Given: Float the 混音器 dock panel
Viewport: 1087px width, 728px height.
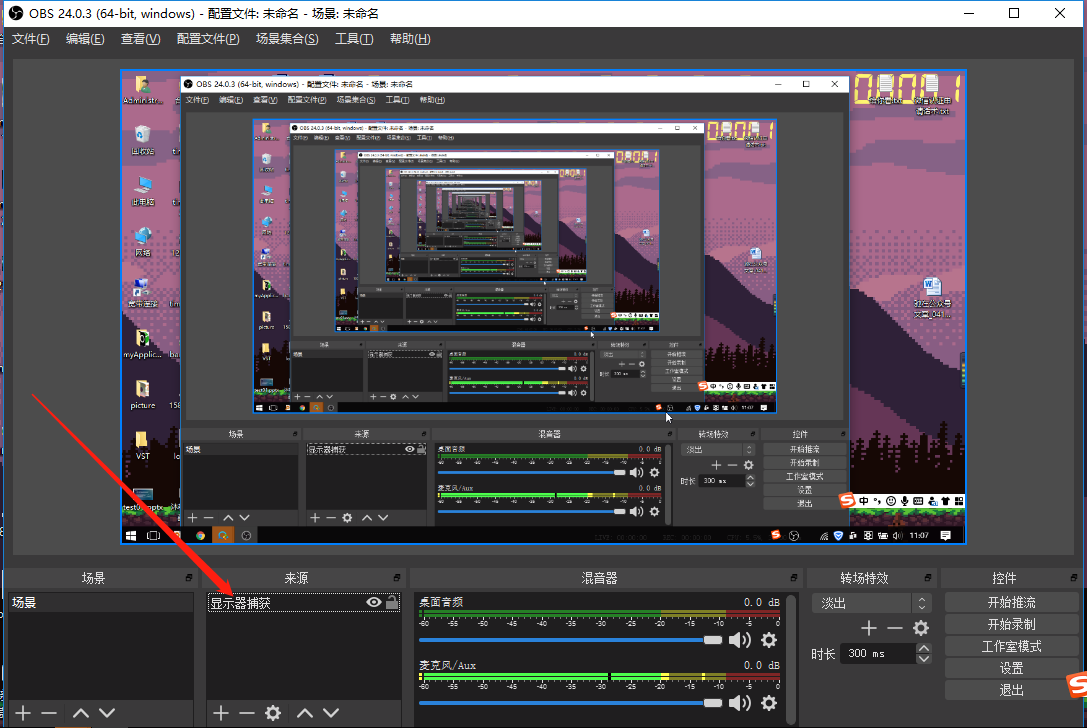Looking at the screenshot, I should coord(794,578).
